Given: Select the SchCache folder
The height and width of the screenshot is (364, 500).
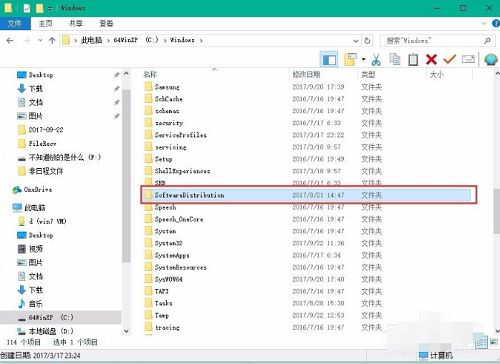Looking at the screenshot, I should tap(168, 99).
